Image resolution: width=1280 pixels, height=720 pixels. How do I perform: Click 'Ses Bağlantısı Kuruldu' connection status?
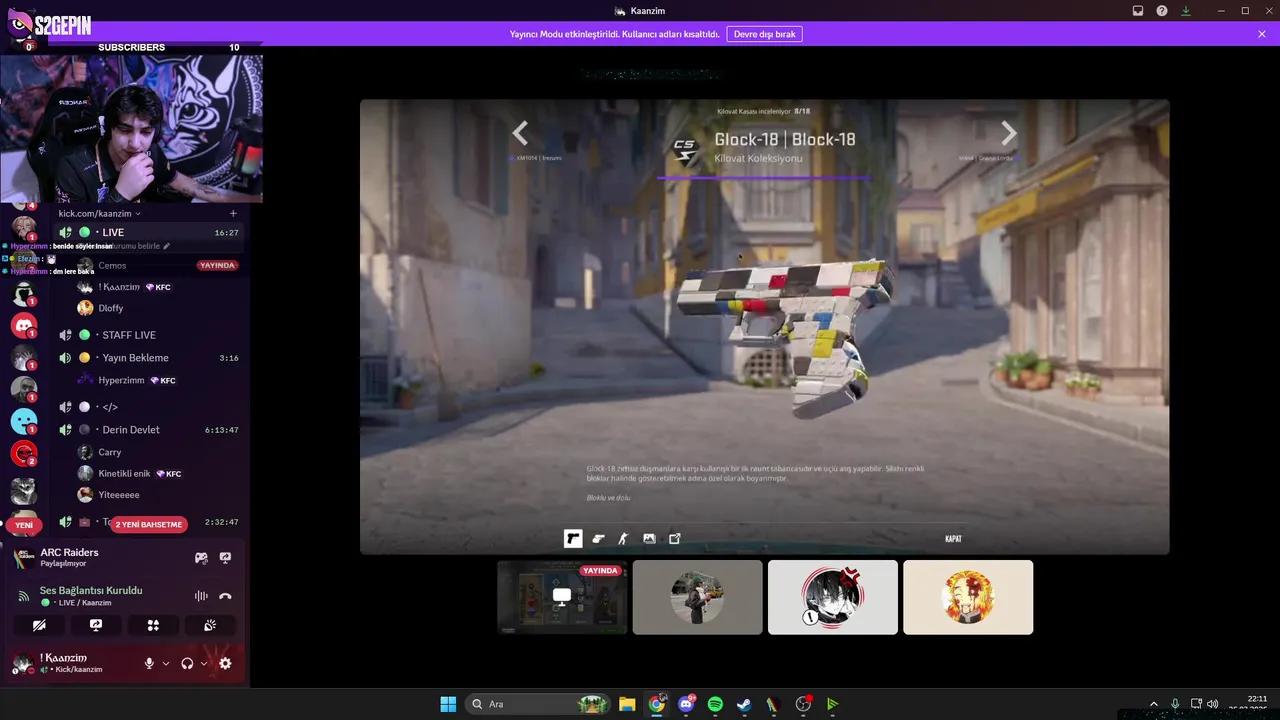91,590
